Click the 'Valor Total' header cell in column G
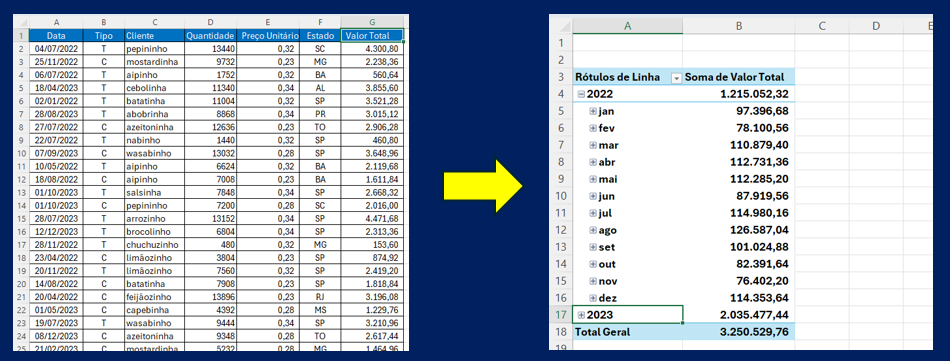 tap(371, 35)
